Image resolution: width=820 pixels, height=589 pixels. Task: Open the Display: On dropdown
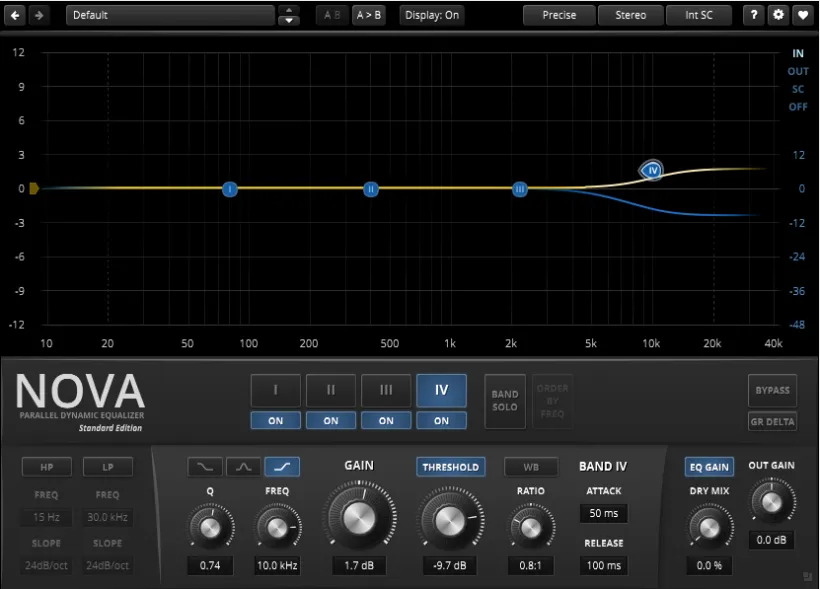tap(432, 15)
